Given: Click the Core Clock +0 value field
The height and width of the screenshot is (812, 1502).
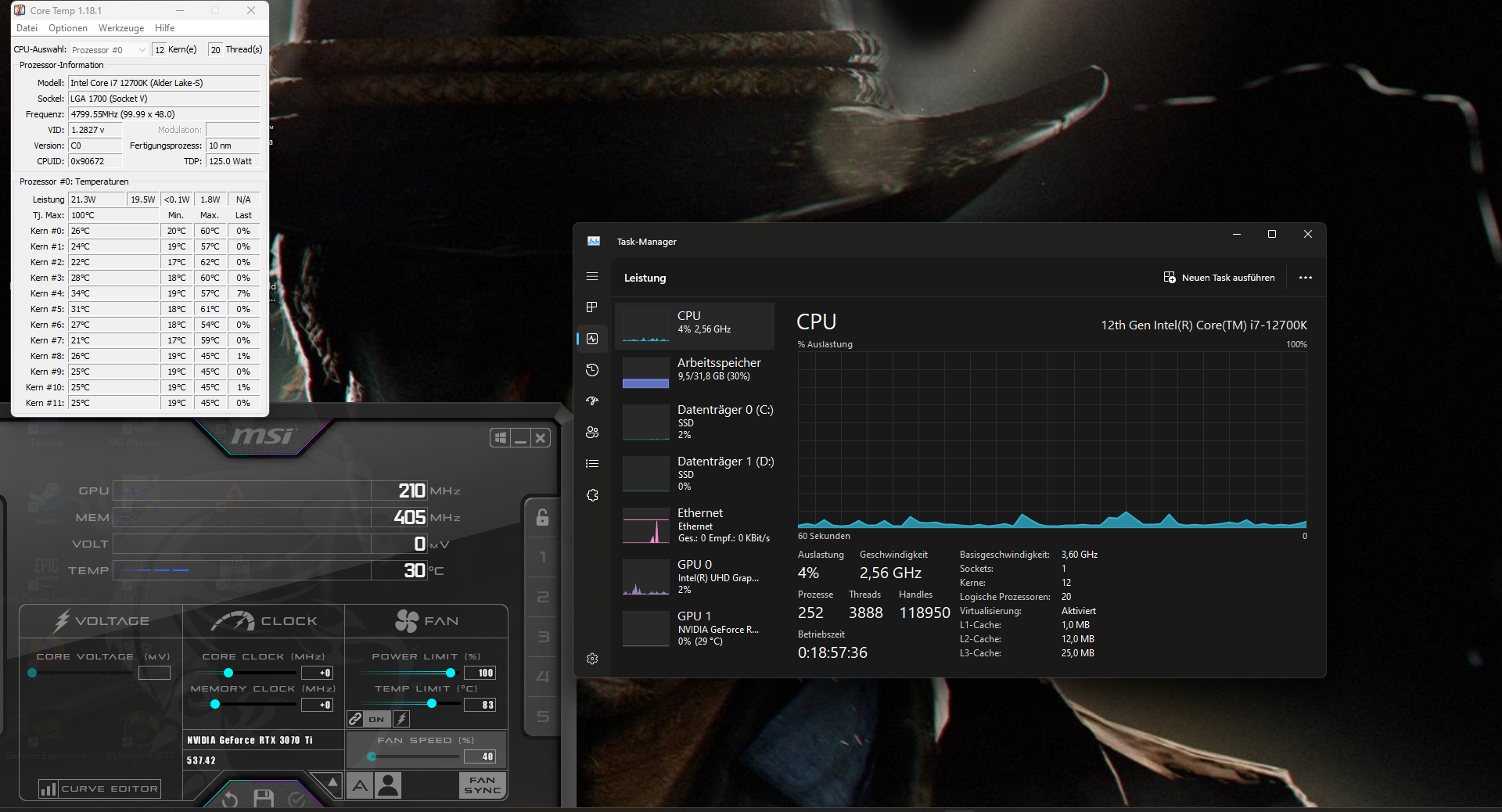Looking at the screenshot, I should [x=317, y=673].
